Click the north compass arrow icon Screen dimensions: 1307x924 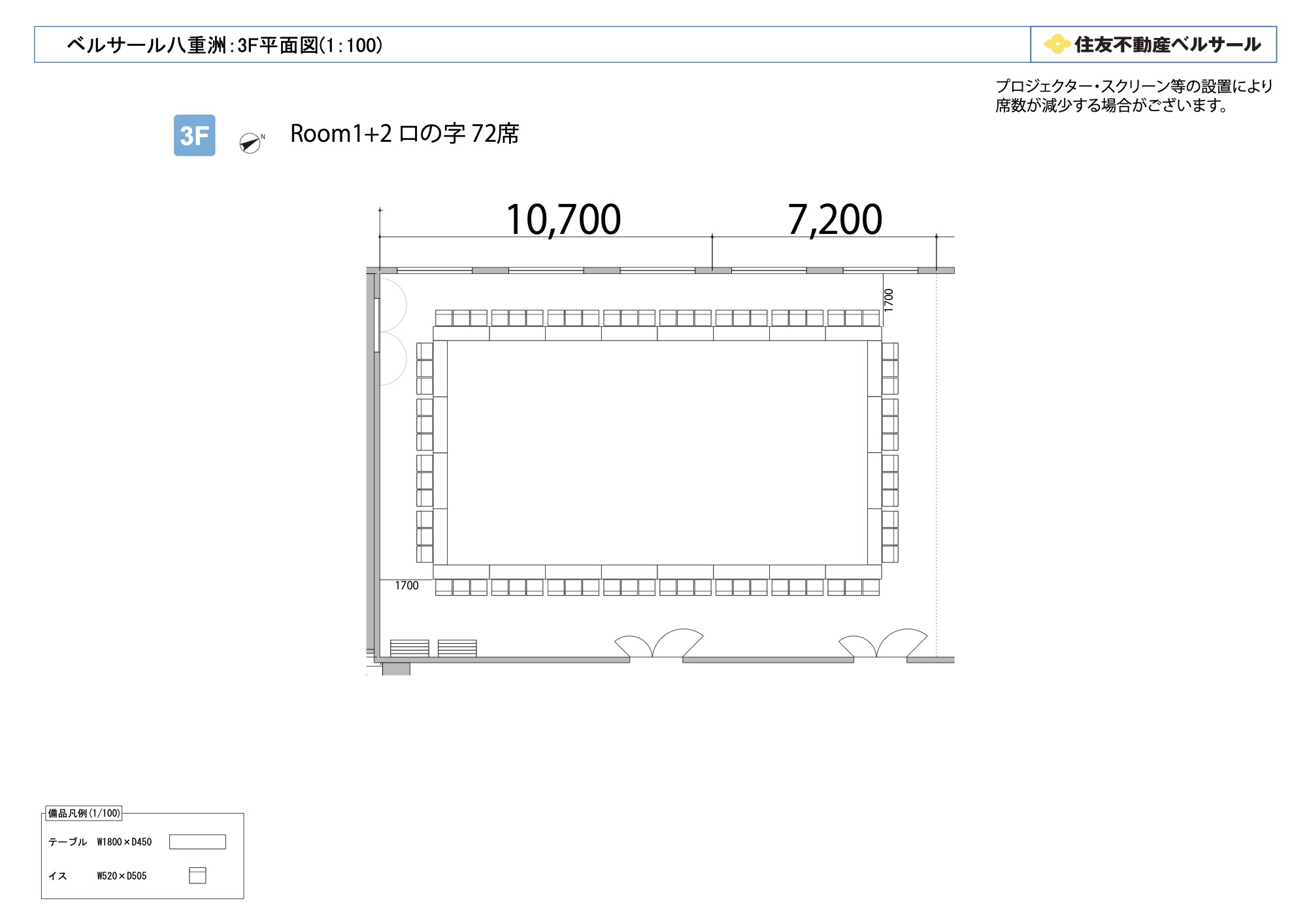point(250,142)
